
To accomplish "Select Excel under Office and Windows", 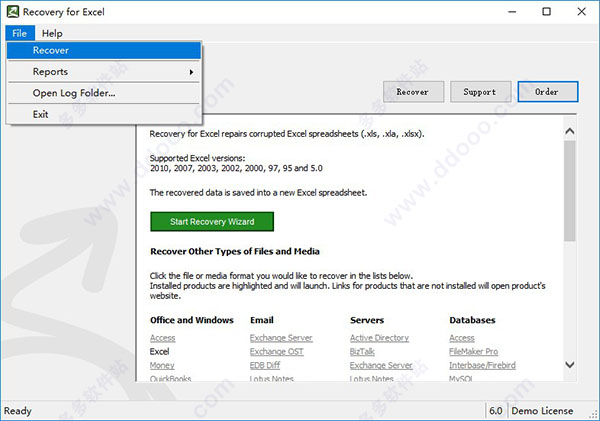I will [x=159, y=351].
